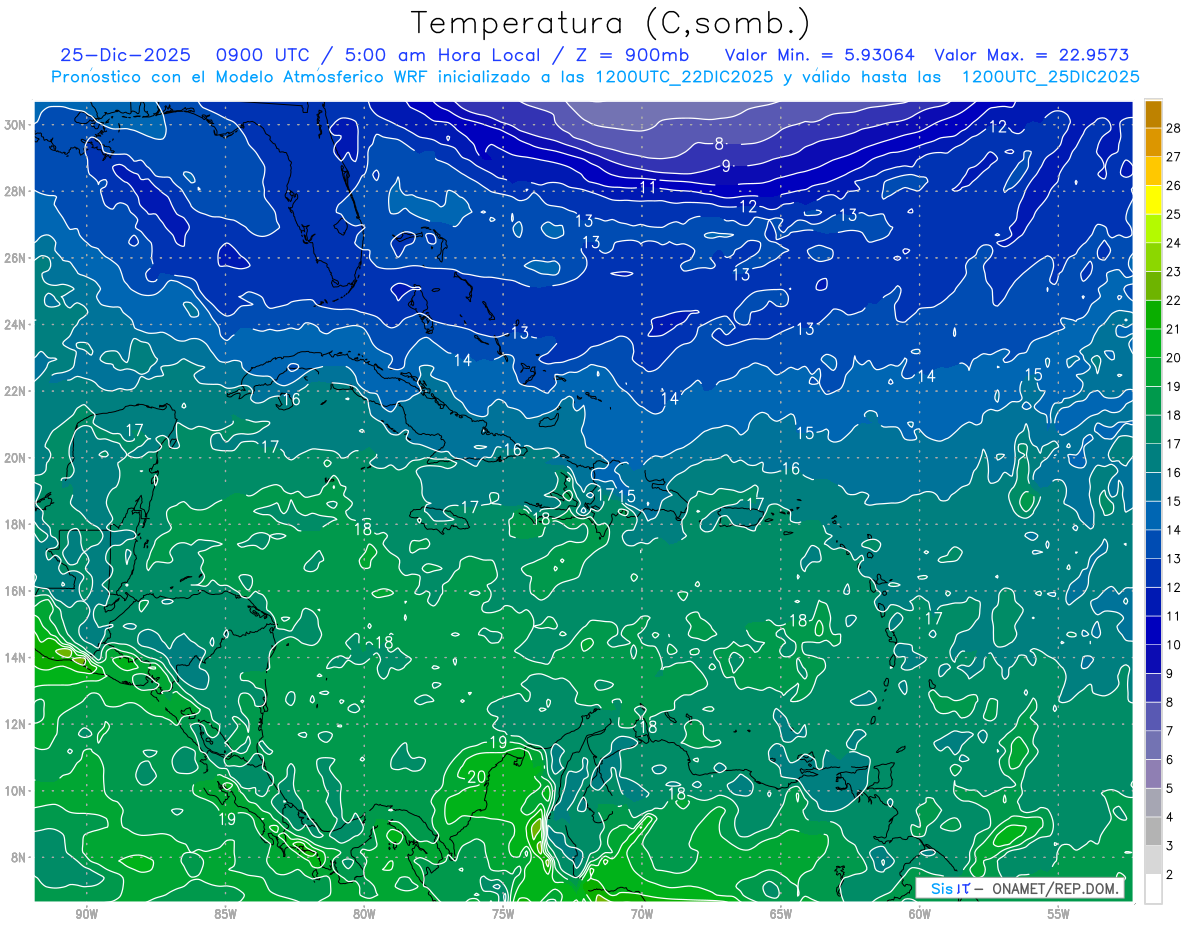
Task: Click the '9' contour label on map
Action: [726, 166]
